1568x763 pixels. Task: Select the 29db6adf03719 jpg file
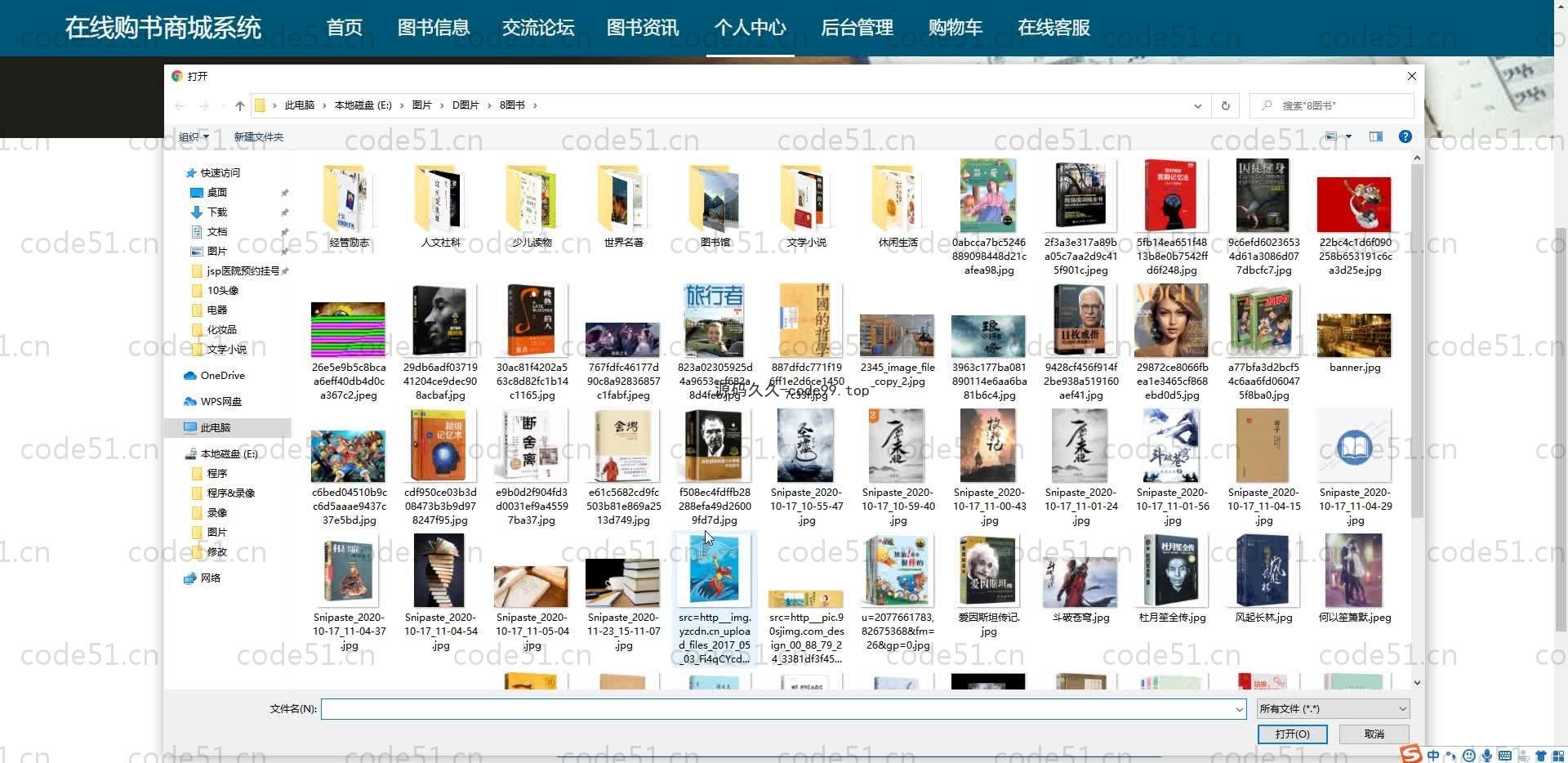(440, 343)
